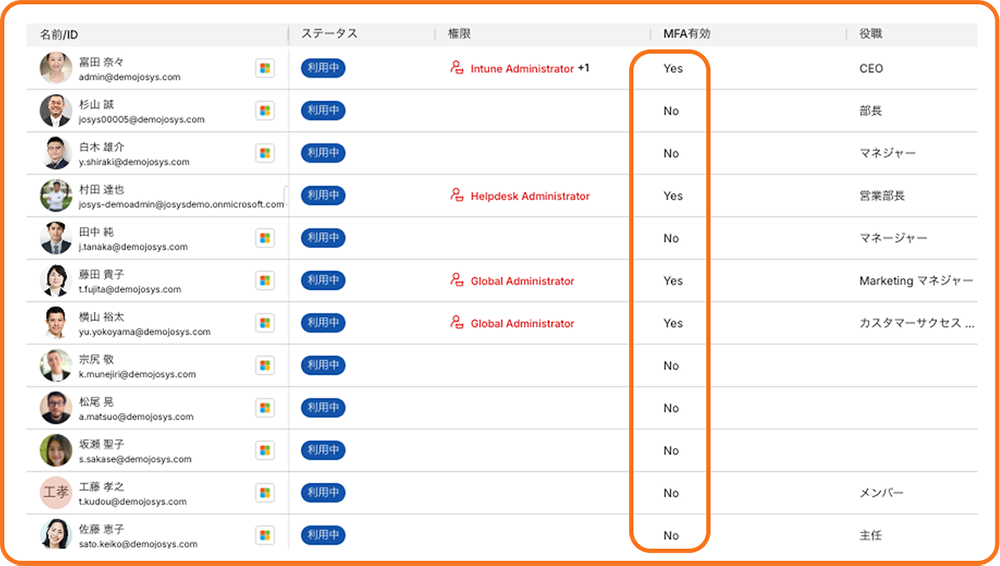The width and height of the screenshot is (1000, 566).
Task: Open the Global Administrator link for 横山 裕太
Action: (522, 323)
